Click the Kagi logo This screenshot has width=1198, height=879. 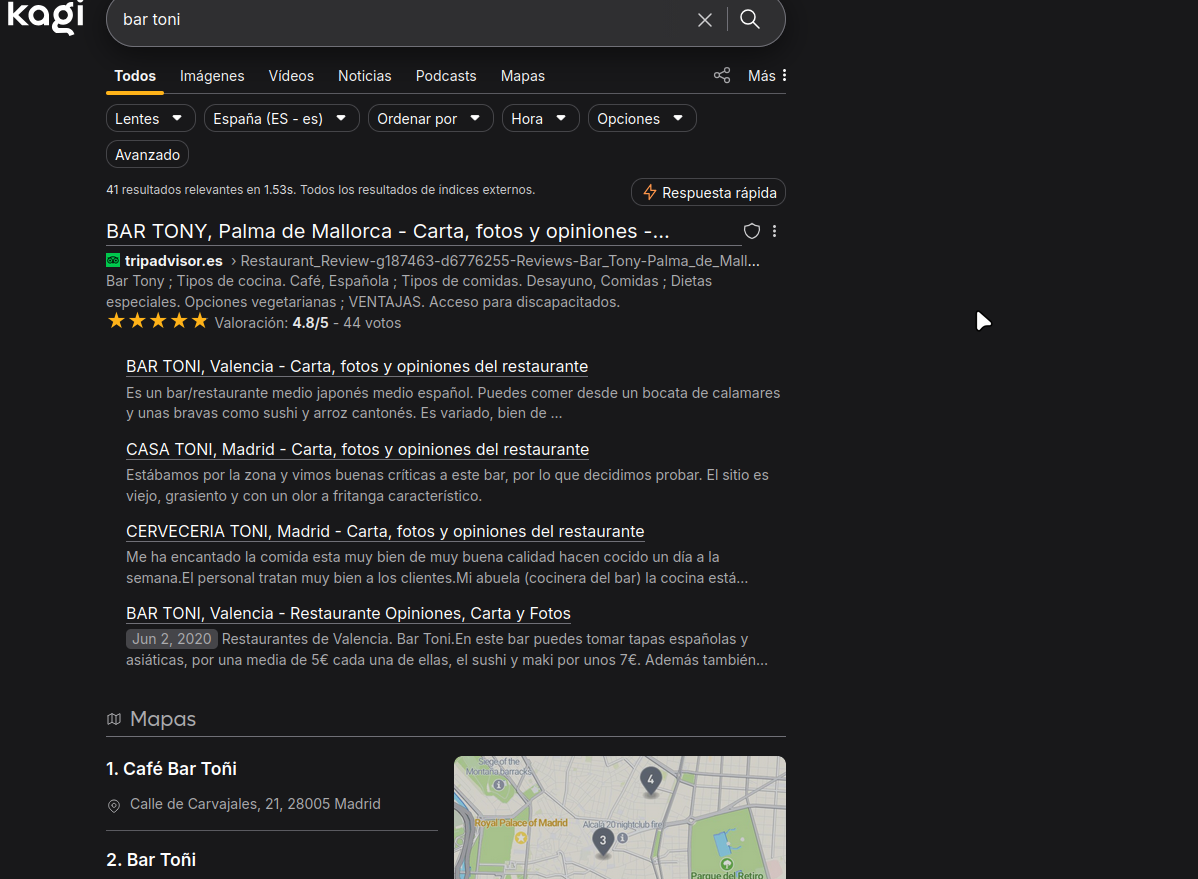click(46, 17)
